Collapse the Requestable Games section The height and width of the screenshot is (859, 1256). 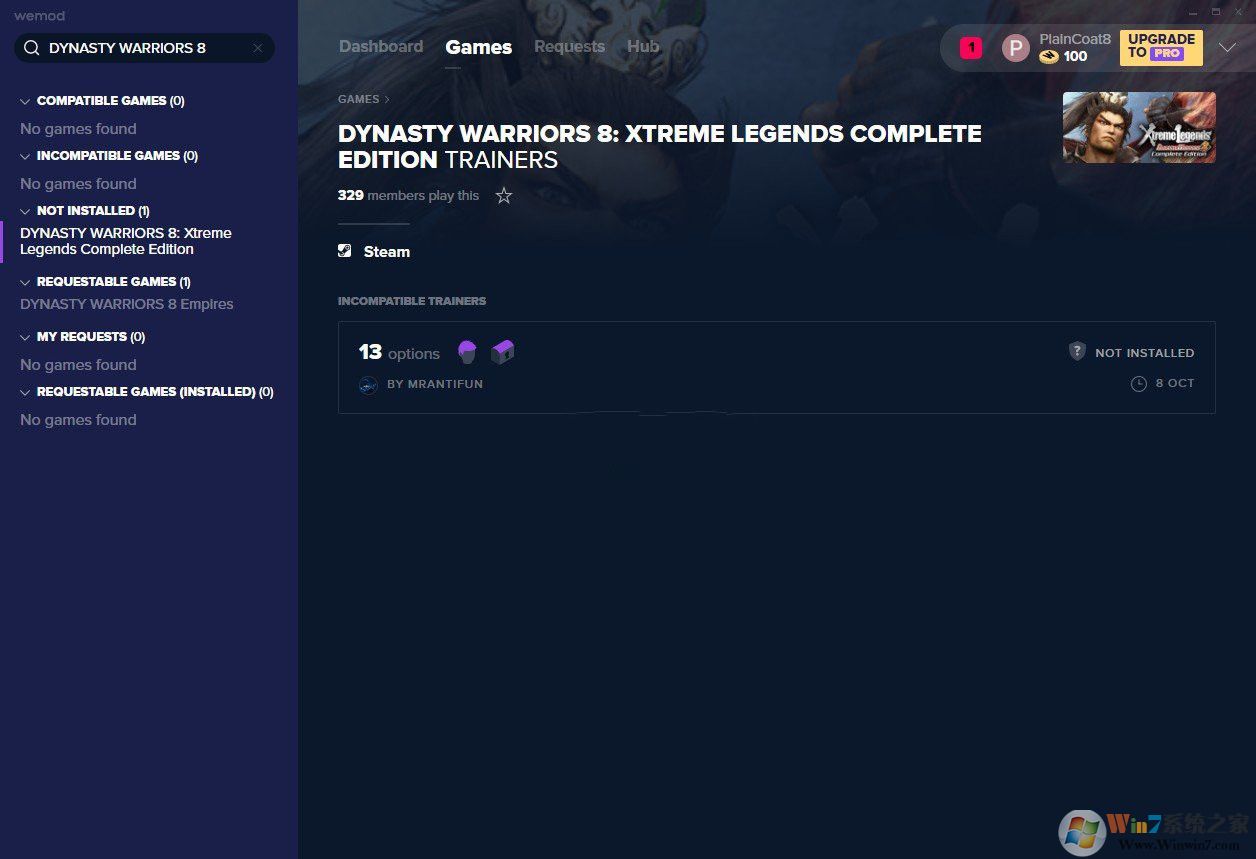25,282
